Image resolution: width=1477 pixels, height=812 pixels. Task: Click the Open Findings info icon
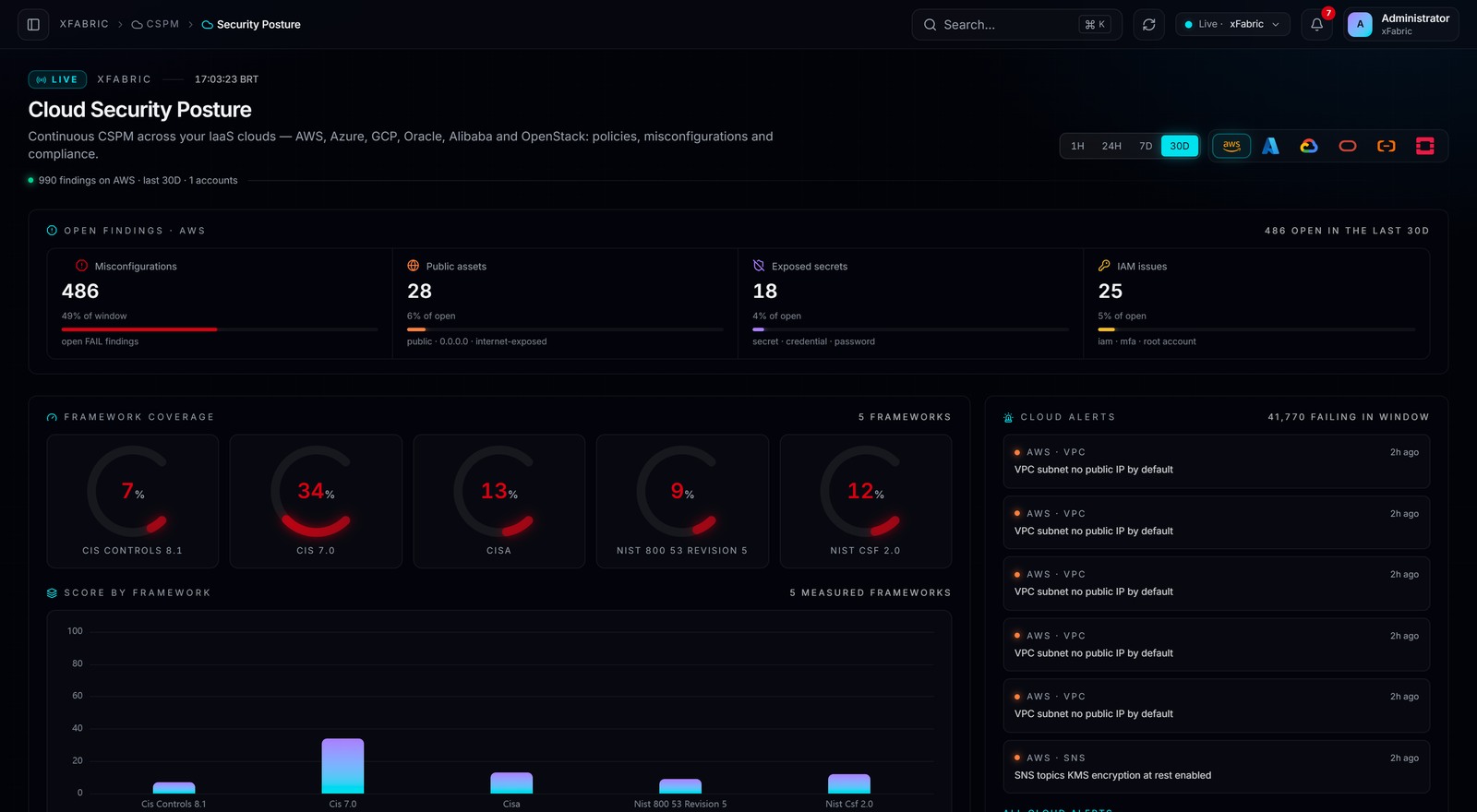[x=52, y=231]
